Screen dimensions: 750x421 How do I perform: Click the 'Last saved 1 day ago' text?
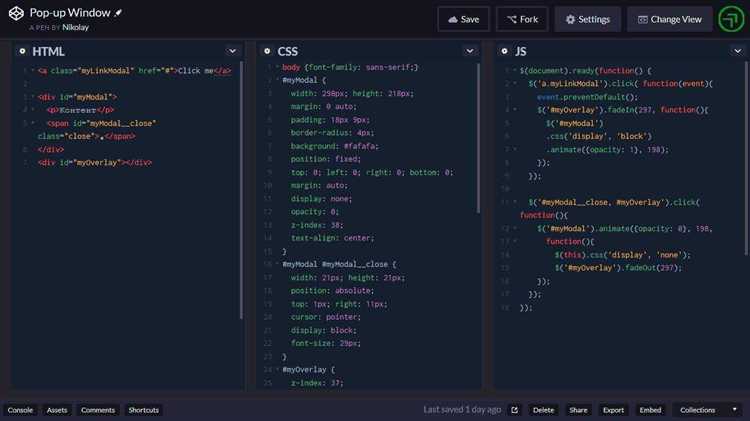click(462, 410)
